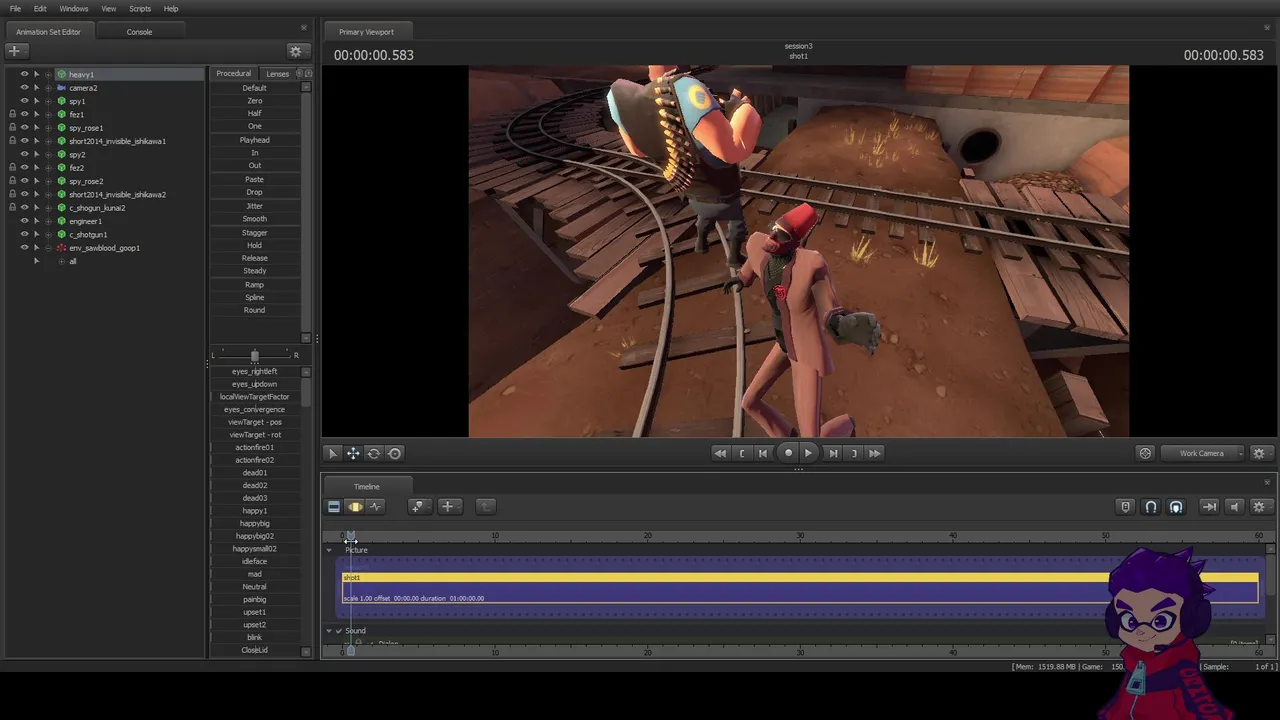Toggle visibility of camera2
1280x720 pixels.
24,88
